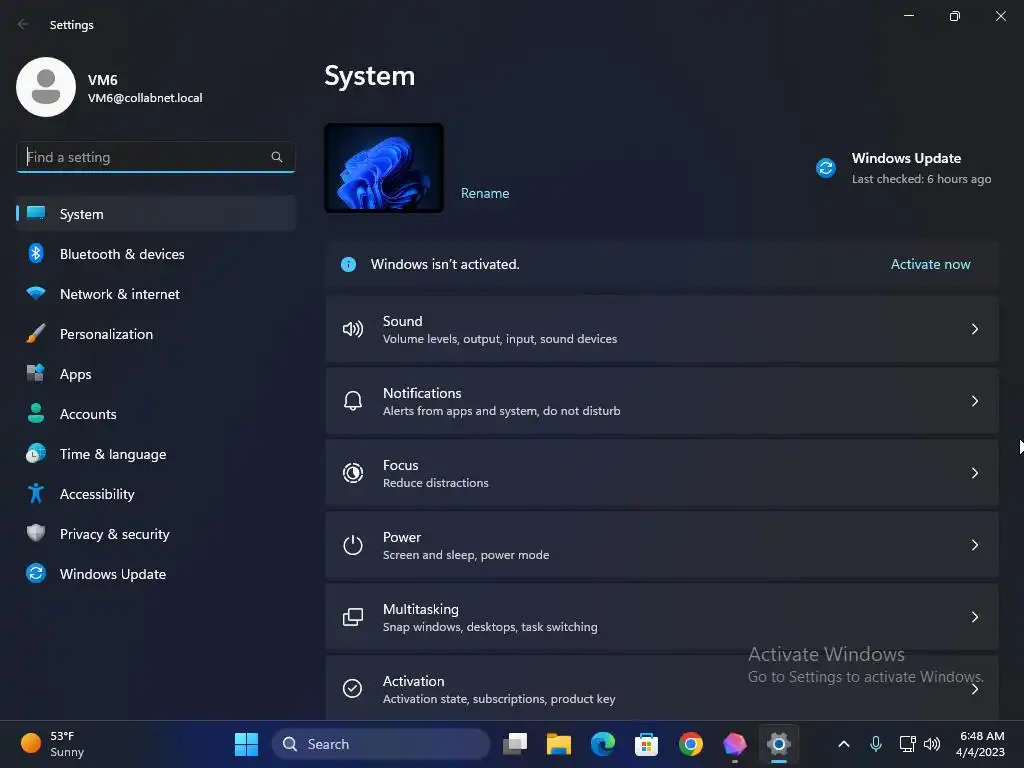The image size is (1024, 768).
Task: Click the VM6 user avatar picture
Action: (46, 87)
